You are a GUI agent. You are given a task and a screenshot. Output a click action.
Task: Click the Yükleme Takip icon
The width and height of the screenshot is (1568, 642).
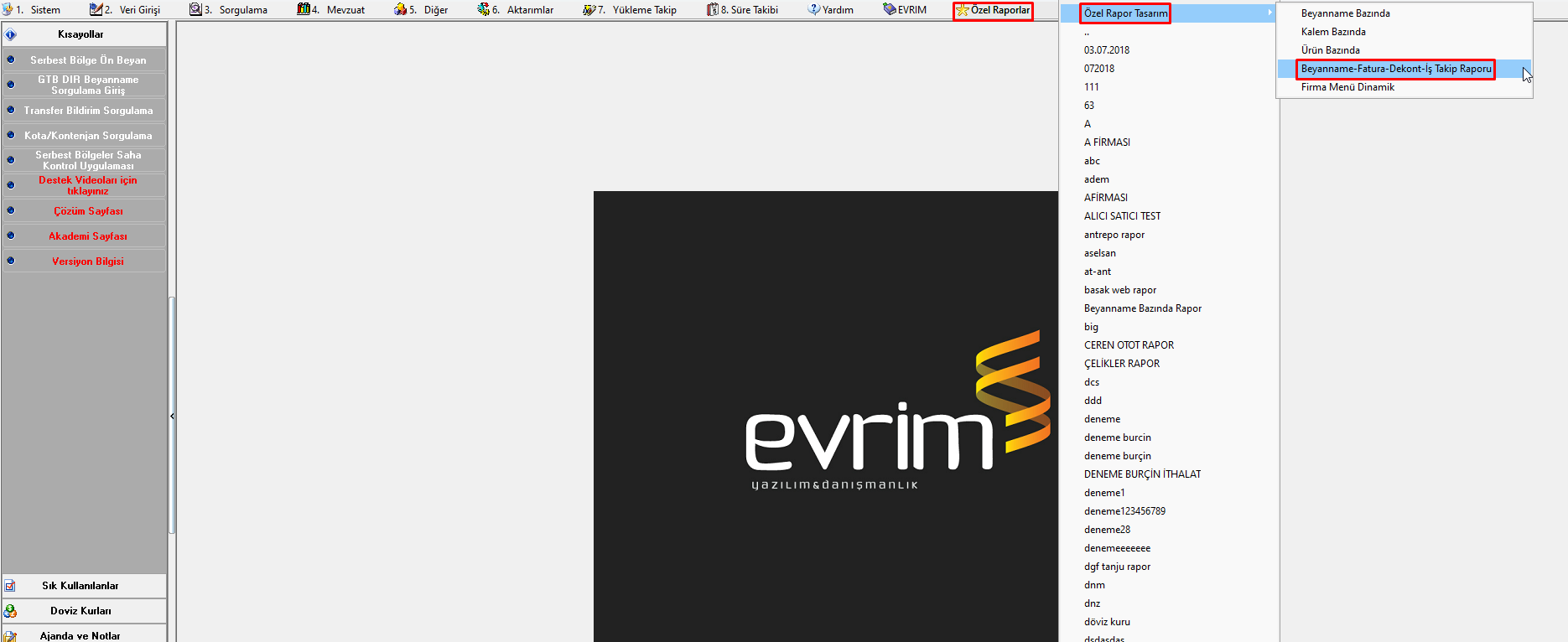(x=589, y=10)
